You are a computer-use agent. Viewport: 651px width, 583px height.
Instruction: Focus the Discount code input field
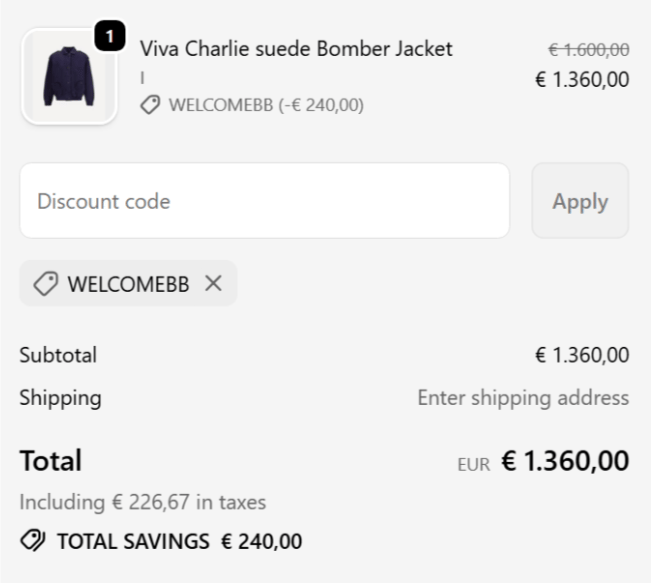264,201
